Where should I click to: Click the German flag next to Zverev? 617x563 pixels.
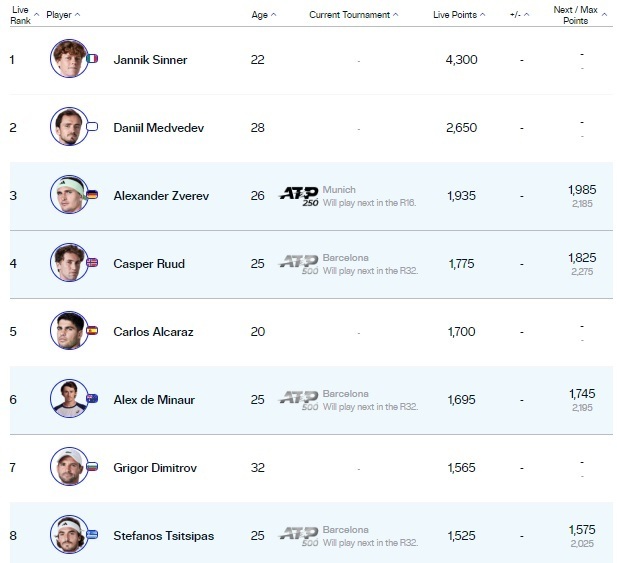(92, 195)
